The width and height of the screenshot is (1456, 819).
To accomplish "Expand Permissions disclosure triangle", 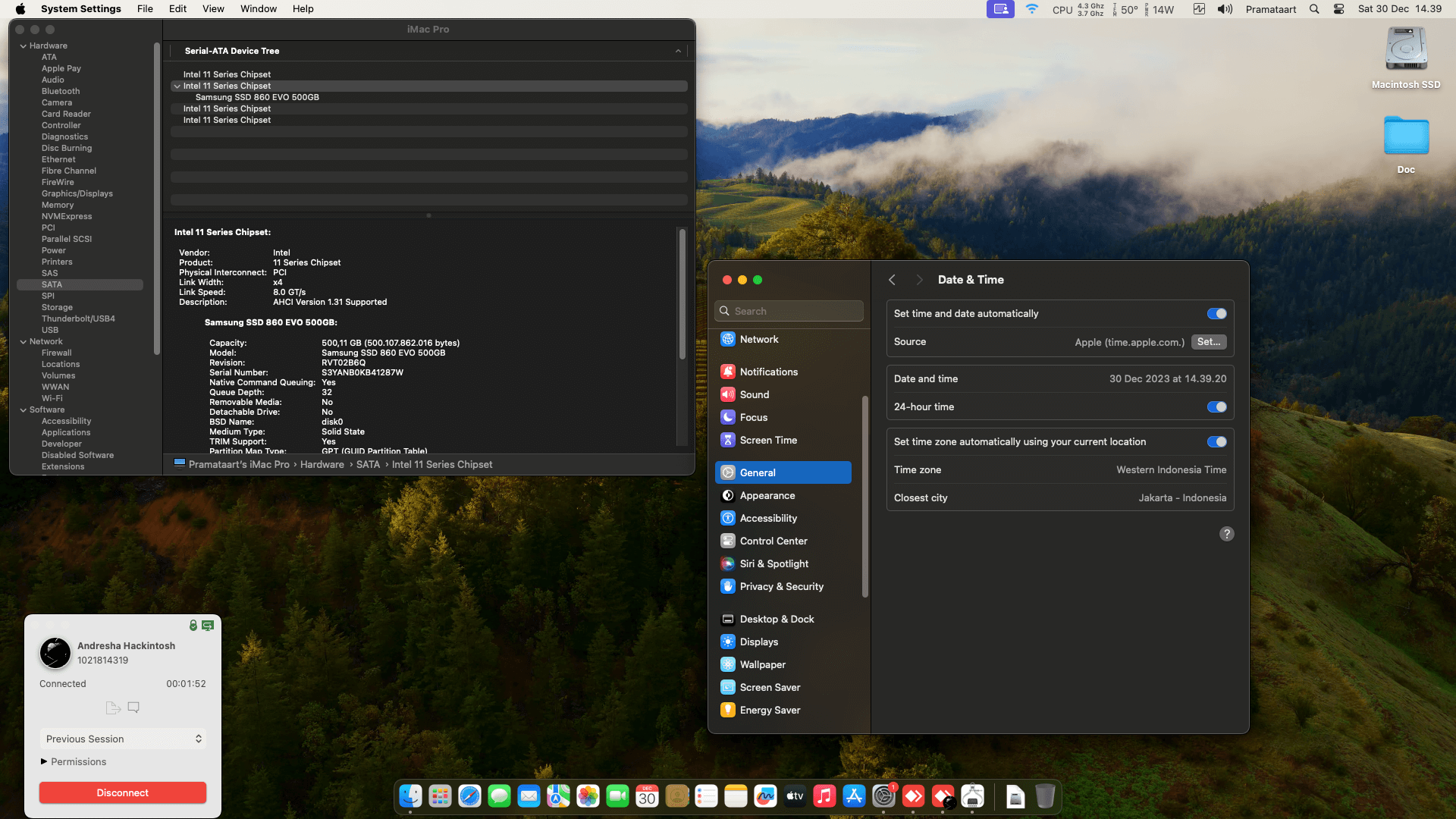I will [x=44, y=761].
